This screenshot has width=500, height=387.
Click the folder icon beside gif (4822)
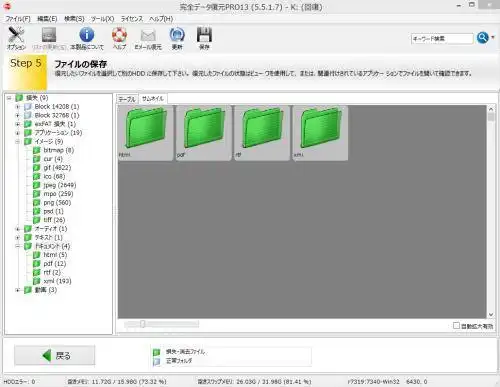(37, 168)
